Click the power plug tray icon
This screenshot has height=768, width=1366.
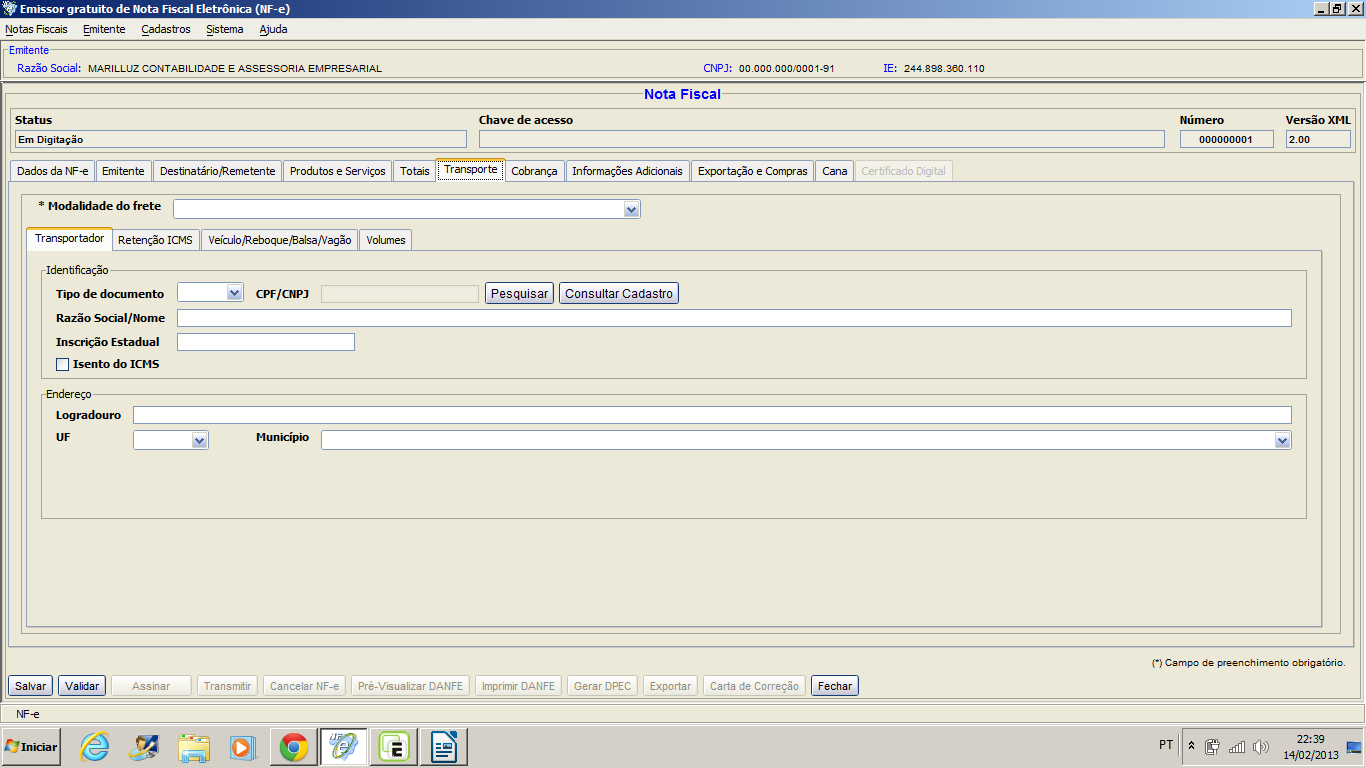coord(1212,746)
